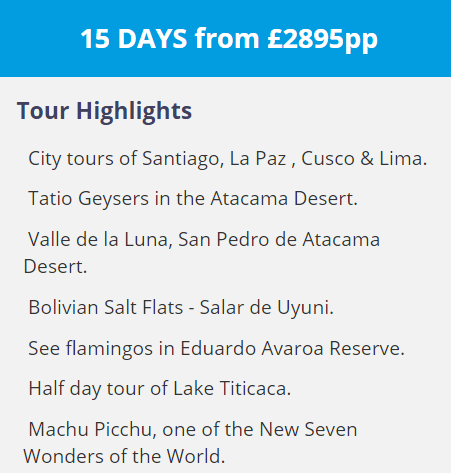Click the word Cusco in first highlight
The width and height of the screenshot is (451, 473).
pos(328,159)
